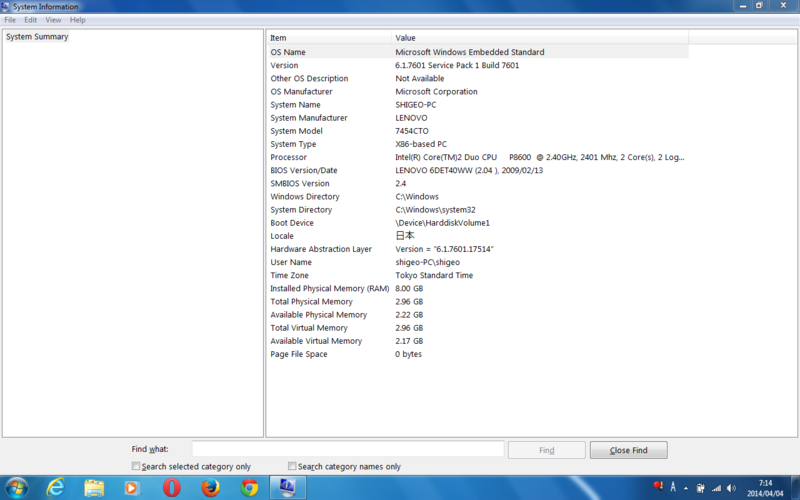Select the Hardware Abstraction Layer row
This screenshot has width=800, height=500.
pos(478,249)
